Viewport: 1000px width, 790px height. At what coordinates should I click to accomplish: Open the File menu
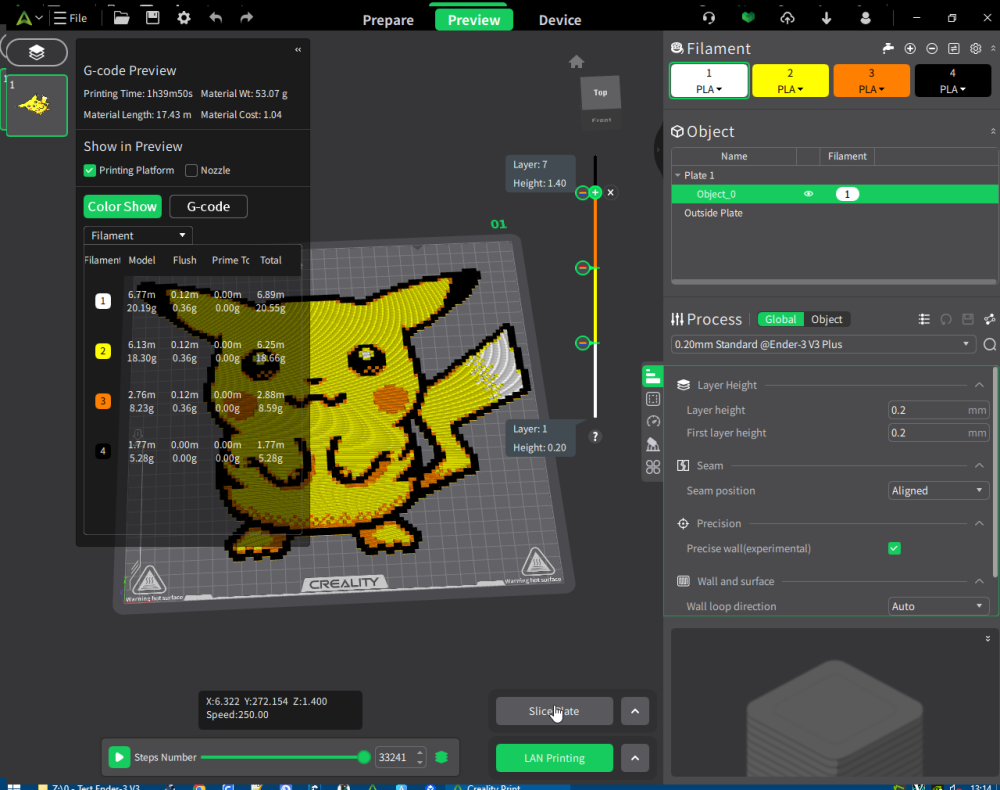click(x=70, y=18)
